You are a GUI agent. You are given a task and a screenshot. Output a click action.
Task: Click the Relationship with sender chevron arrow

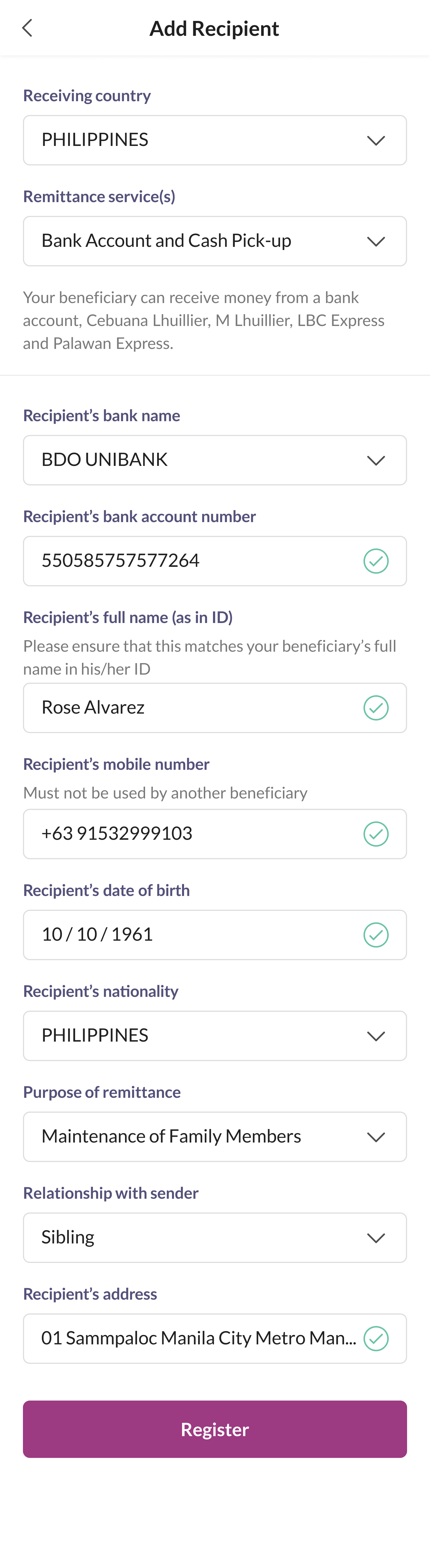pyautogui.click(x=376, y=1238)
